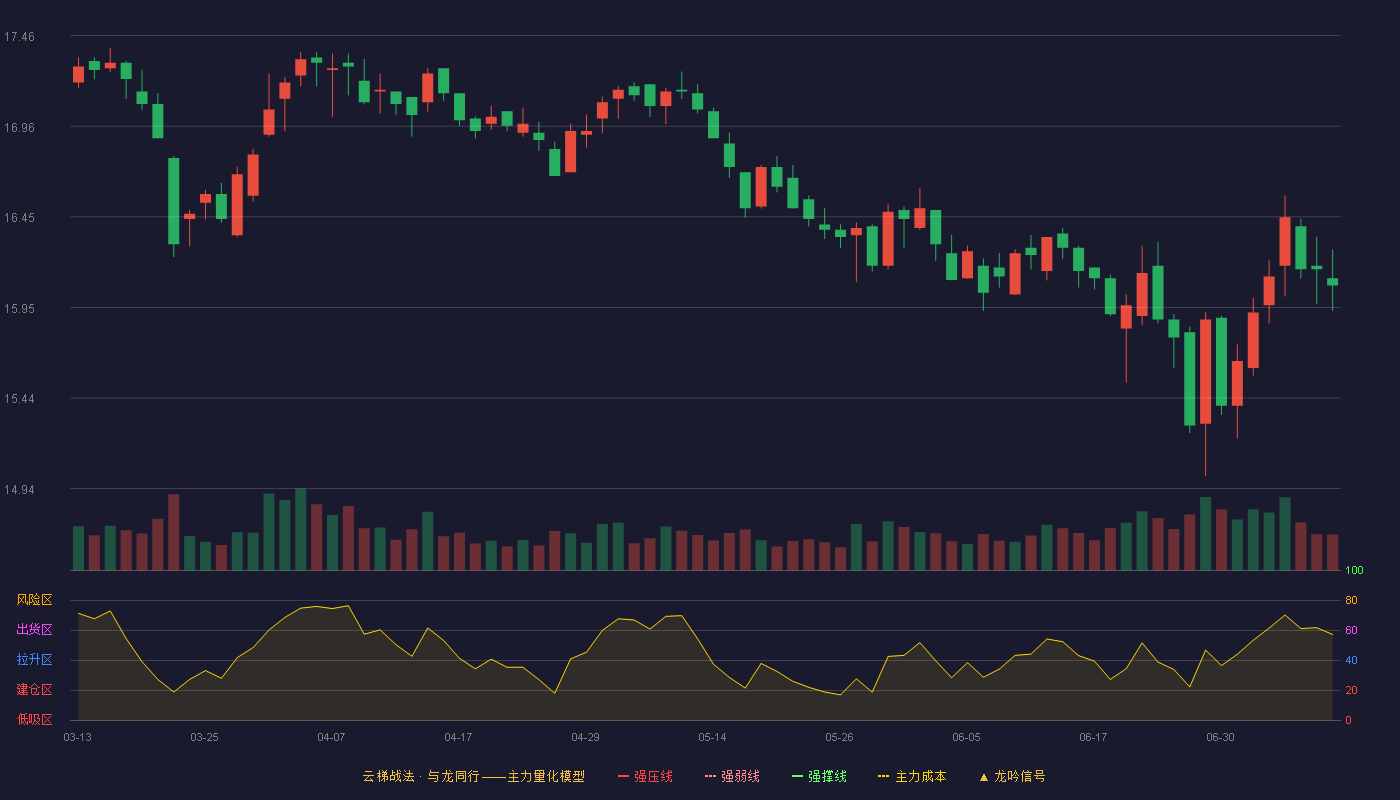Toggle the 强撑线 legend item

(x=819, y=776)
